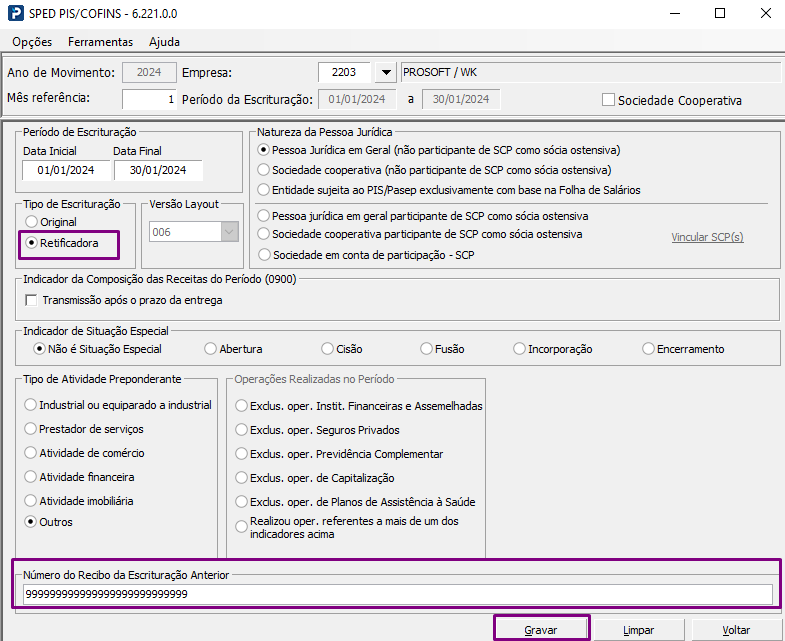This screenshot has width=785, height=641.
Task: Click the Data Final date field
Action: 158,170
